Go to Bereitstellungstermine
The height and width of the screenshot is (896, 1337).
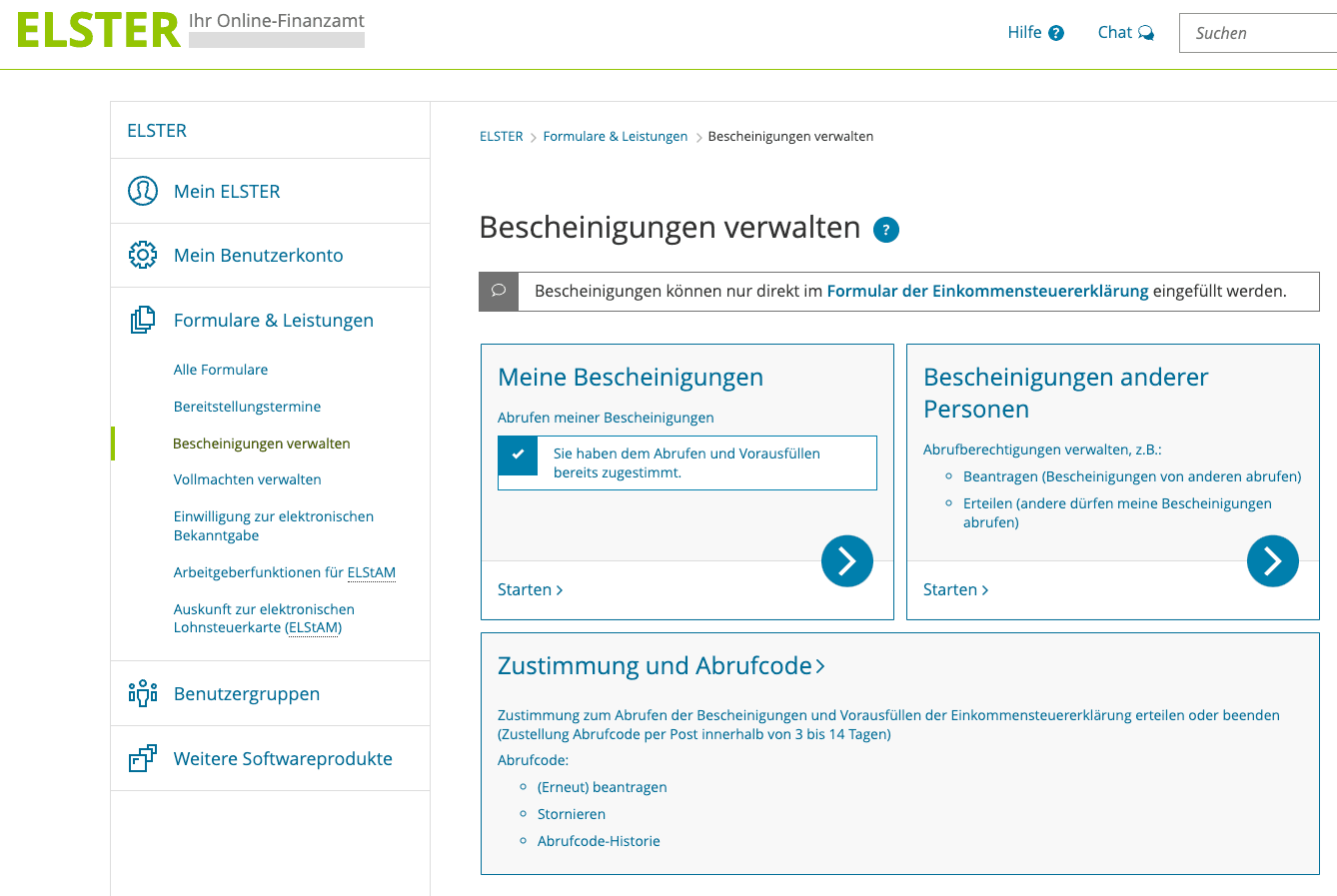pyautogui.click(x=248, y=407)
